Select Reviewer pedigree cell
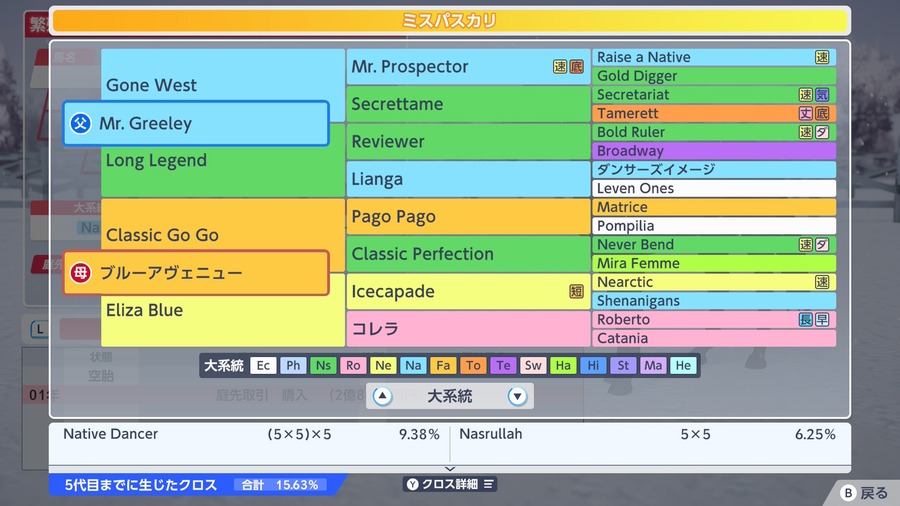 coord(468,142)
